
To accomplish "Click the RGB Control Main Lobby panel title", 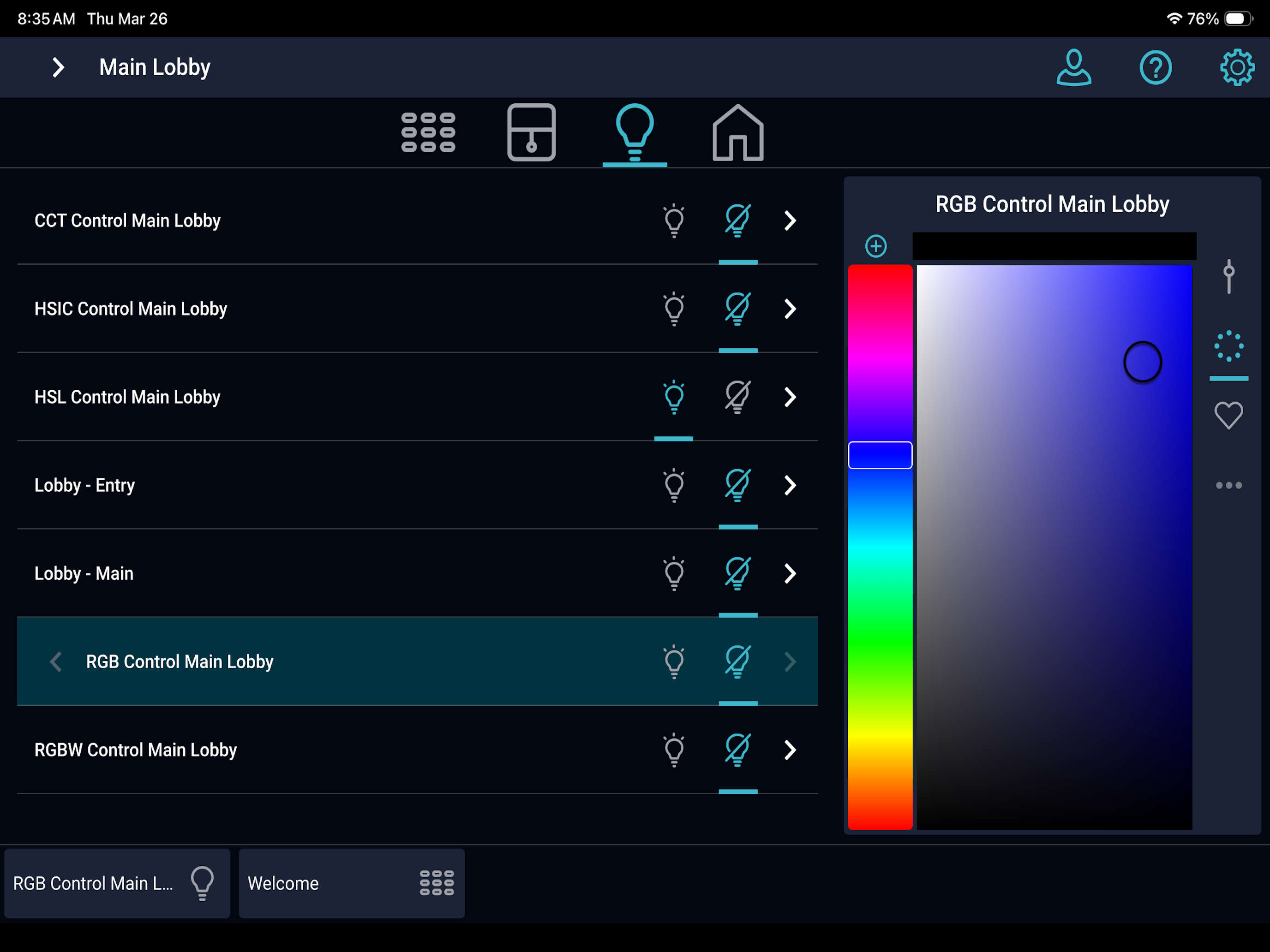I will coord(1052,204).
